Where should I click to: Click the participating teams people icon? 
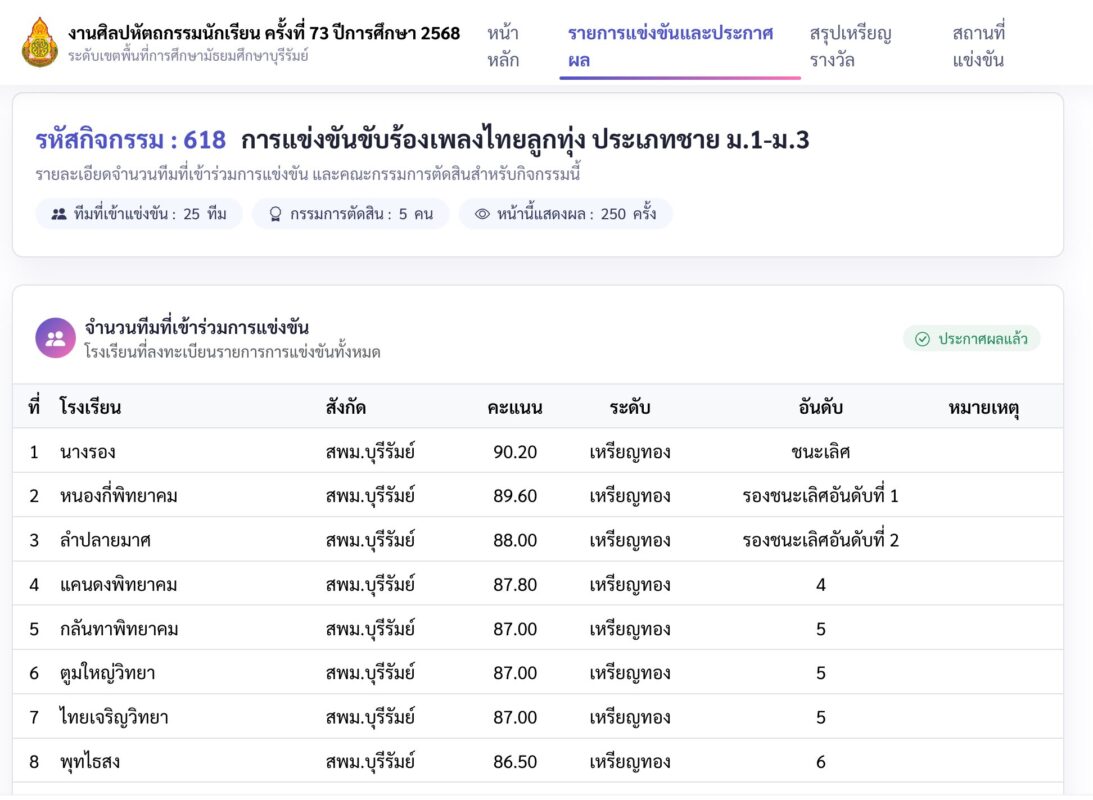point(59,214)
